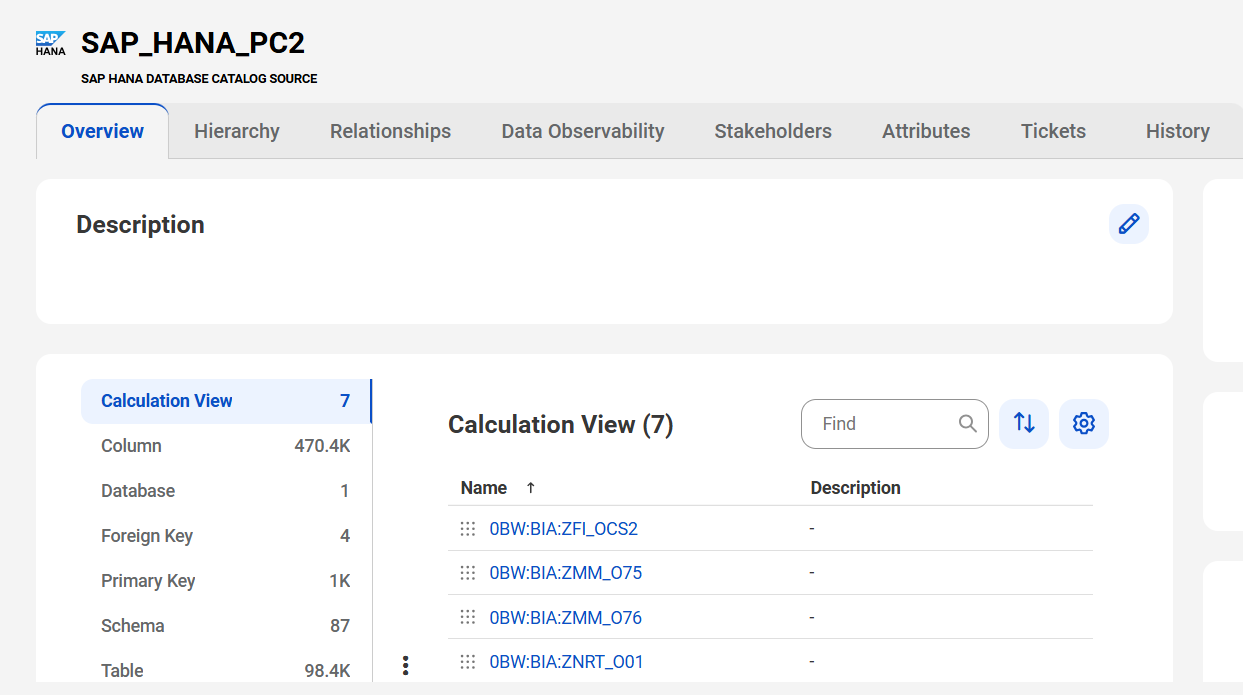
Task: Open the 0BW:BIA:ZNRT_O01 link
Action: coord(567,661)
